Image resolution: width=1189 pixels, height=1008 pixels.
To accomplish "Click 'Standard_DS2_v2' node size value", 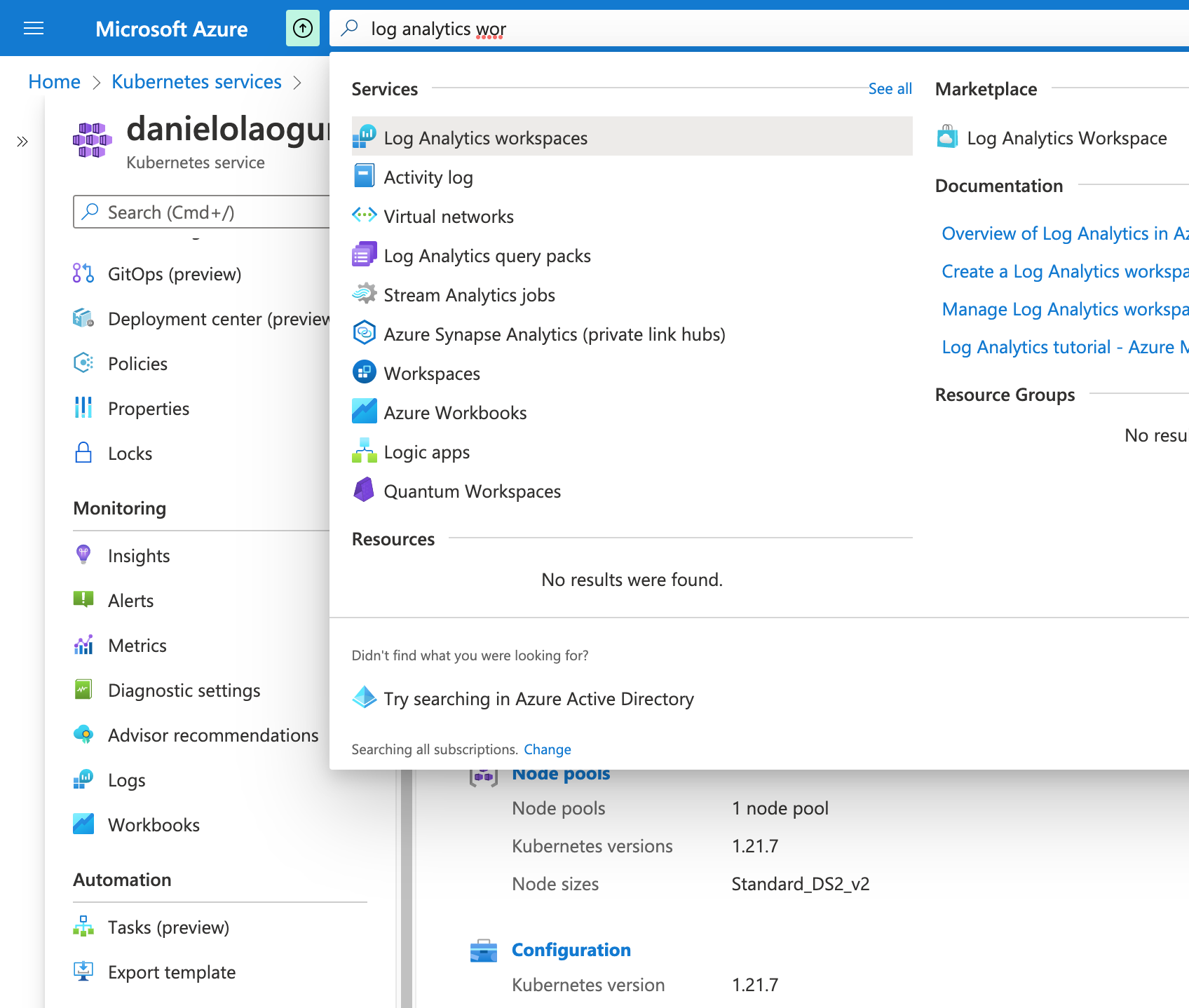I will coord(801,884).
